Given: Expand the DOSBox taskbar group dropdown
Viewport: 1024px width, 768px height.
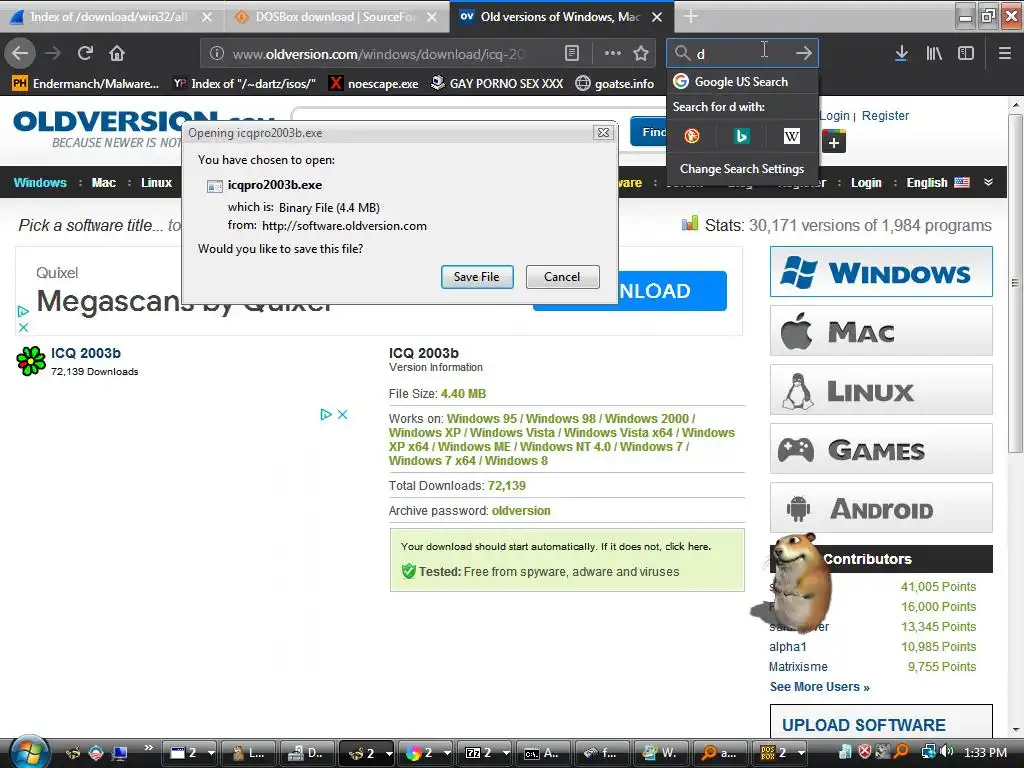Looking at the screenshot, I should point(801,753).
